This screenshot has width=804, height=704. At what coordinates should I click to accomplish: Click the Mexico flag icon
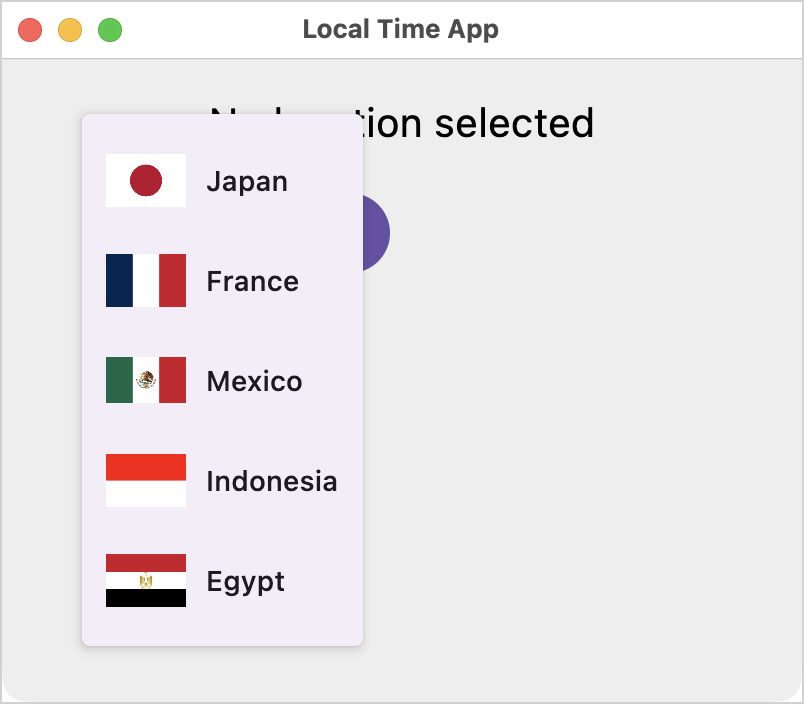(146, 380)
